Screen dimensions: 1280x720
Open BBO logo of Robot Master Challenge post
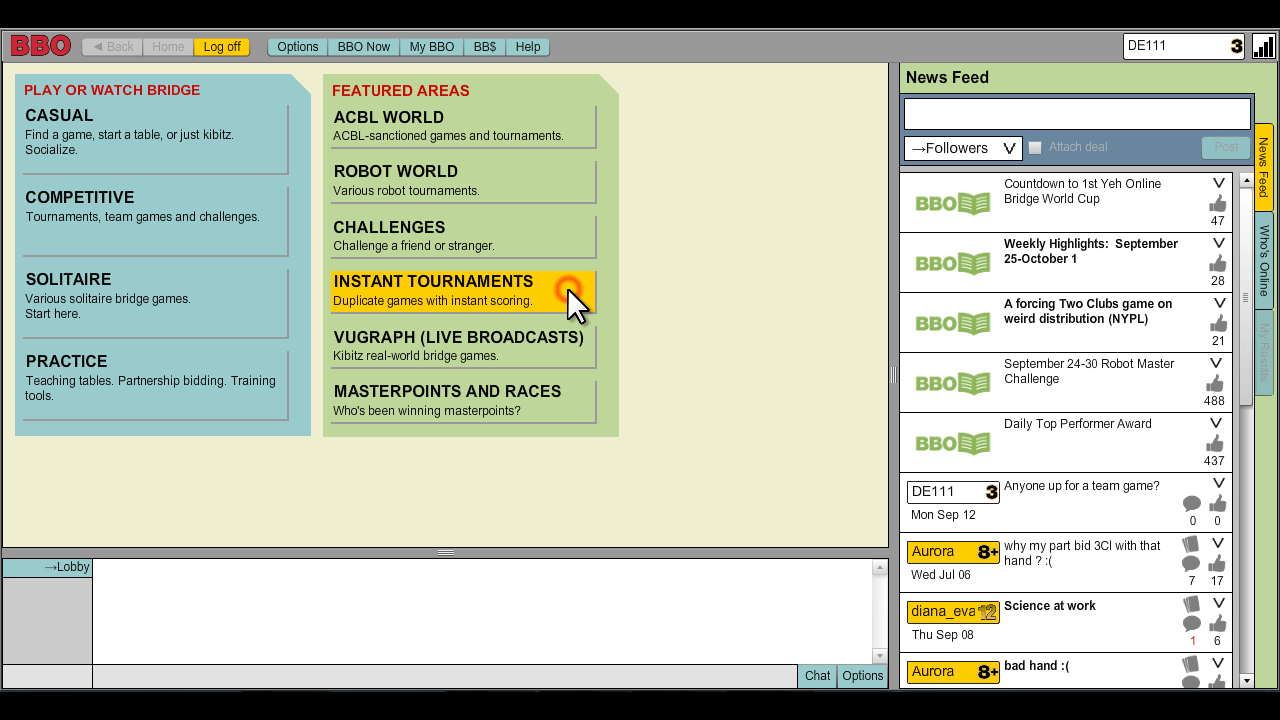point(953,384)
